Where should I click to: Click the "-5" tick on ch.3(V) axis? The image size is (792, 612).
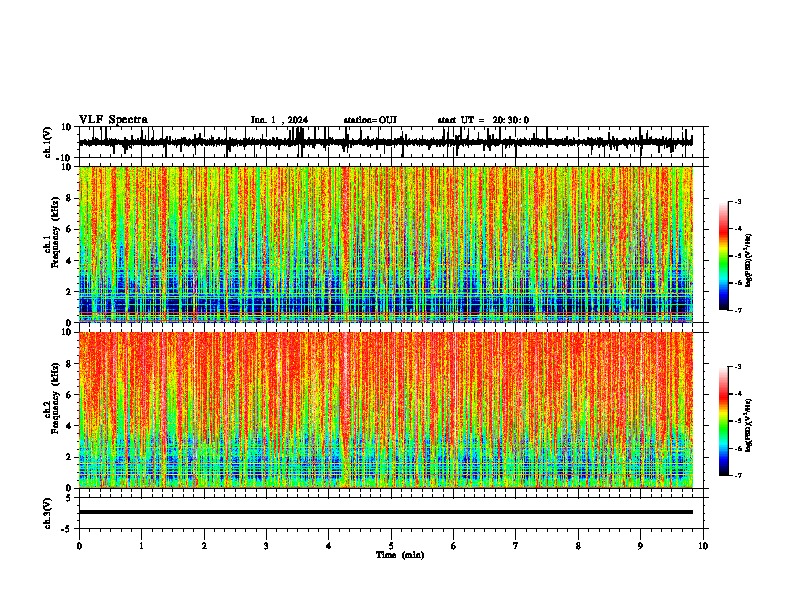(x=68, y=529)
